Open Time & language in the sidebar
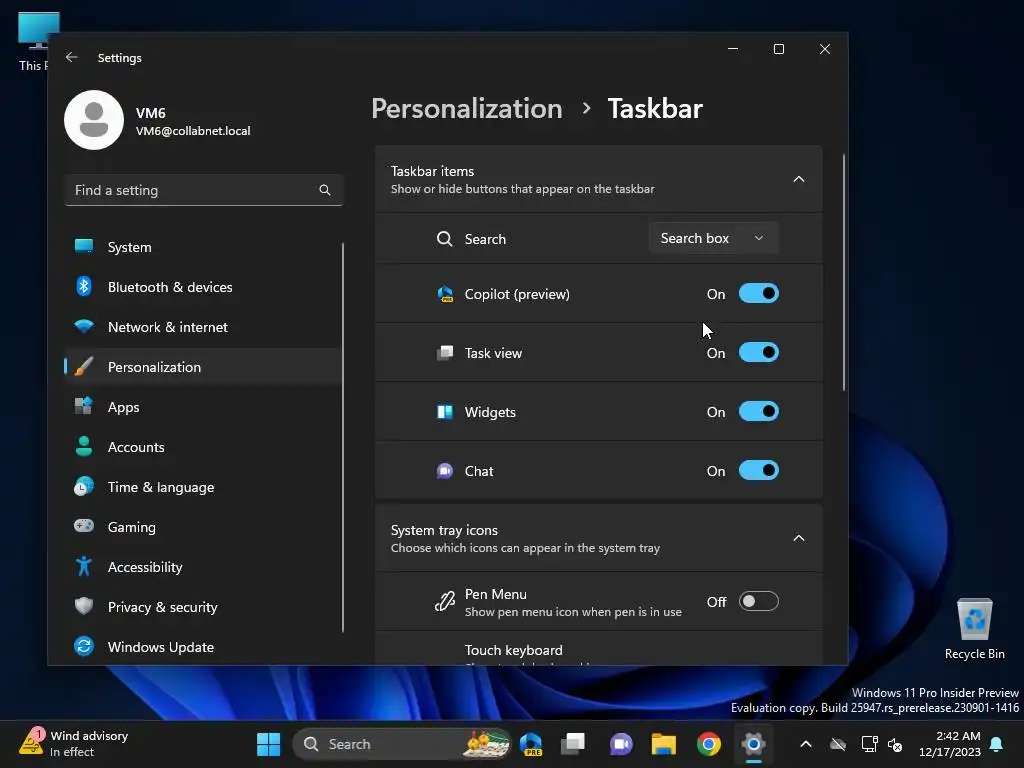 click(203, 487)
